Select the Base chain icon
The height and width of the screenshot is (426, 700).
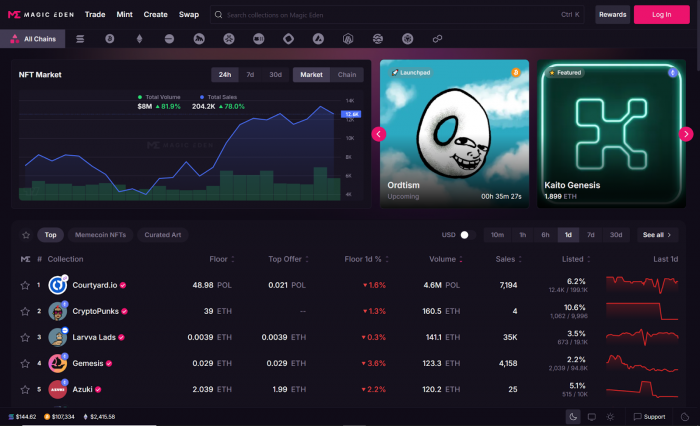tap(169, 39)
